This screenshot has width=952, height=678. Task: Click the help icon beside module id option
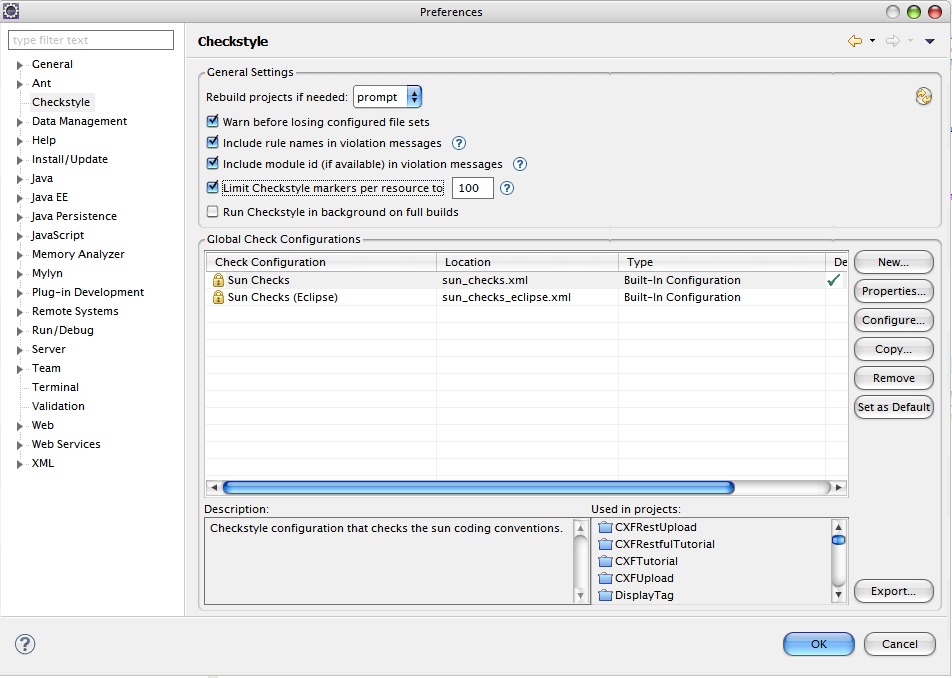[519, 164]
